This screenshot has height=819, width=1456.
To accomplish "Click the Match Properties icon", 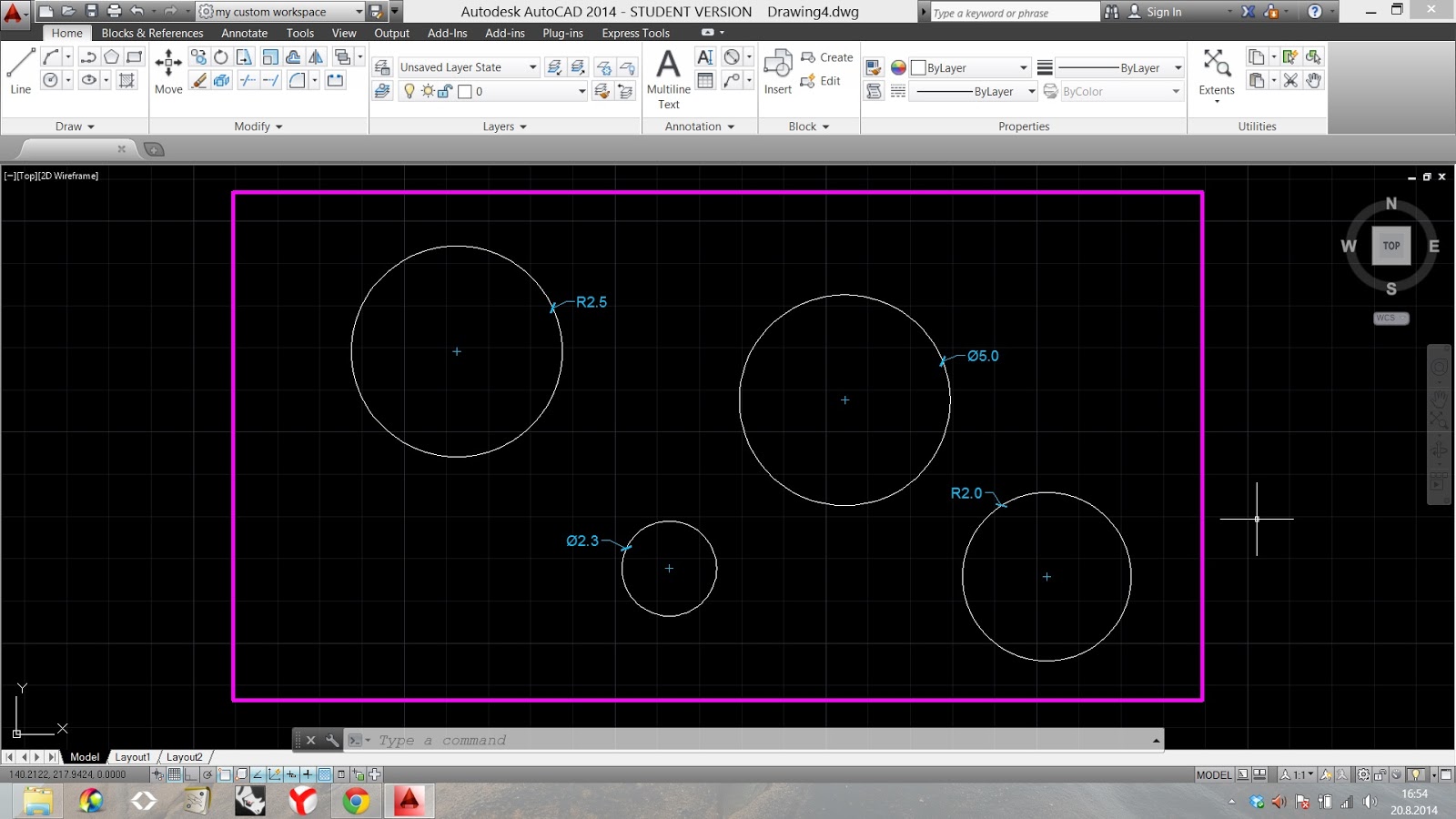I will pyautogui.click(x=874, y=67).
